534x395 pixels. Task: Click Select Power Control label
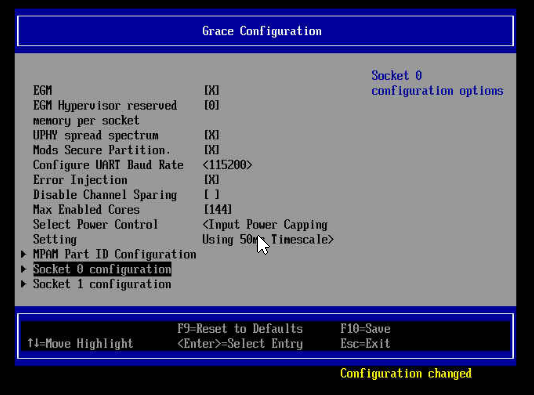click(x=95, y=232)
